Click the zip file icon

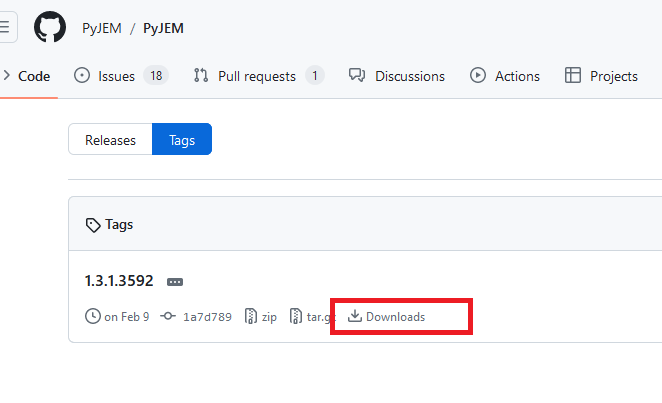tap(251, 316)
